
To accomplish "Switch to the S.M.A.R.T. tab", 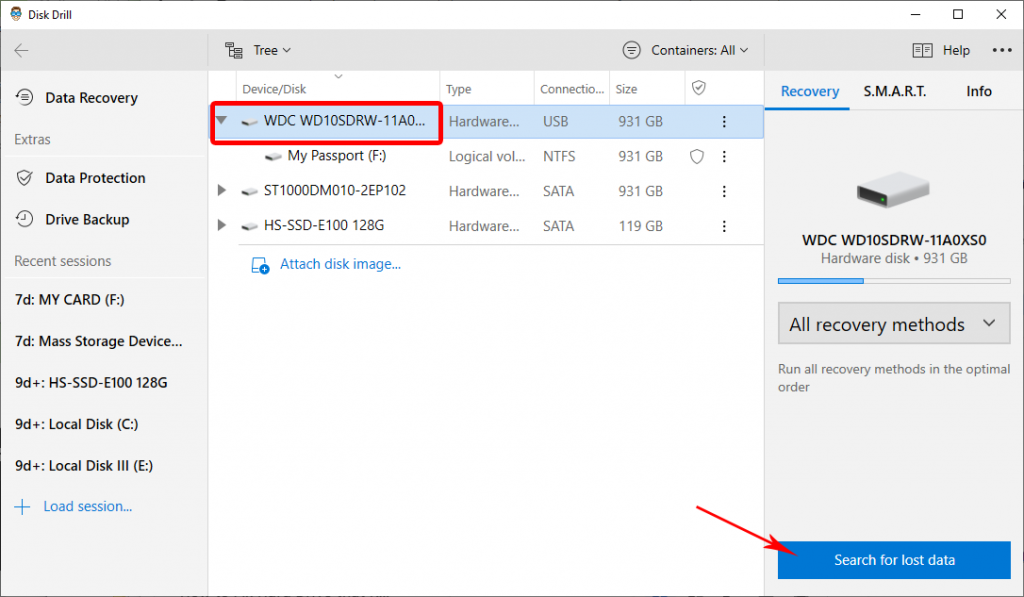I will (x=894, y=91).
